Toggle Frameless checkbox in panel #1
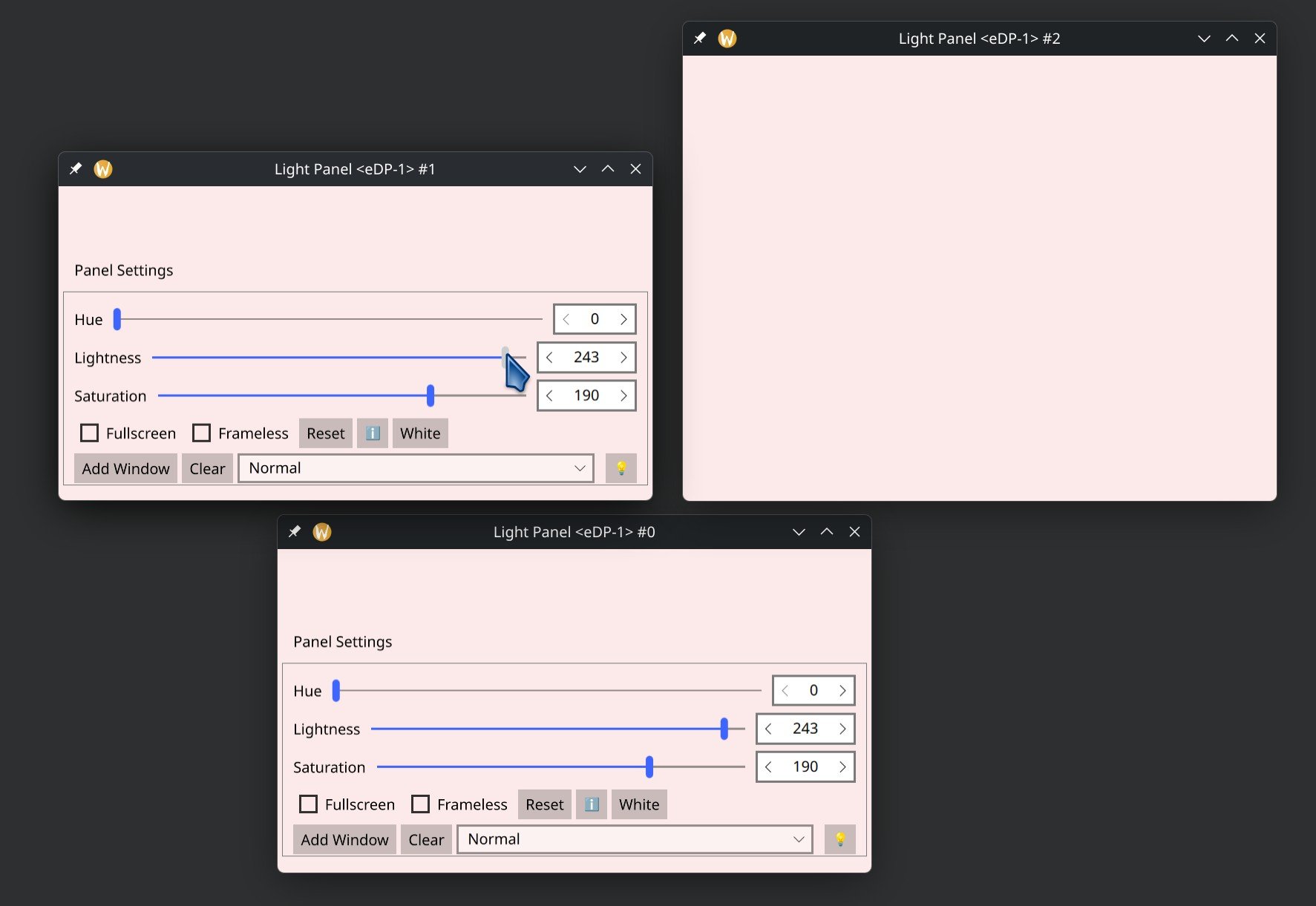 pyautogui.click(x=202, y=433)
